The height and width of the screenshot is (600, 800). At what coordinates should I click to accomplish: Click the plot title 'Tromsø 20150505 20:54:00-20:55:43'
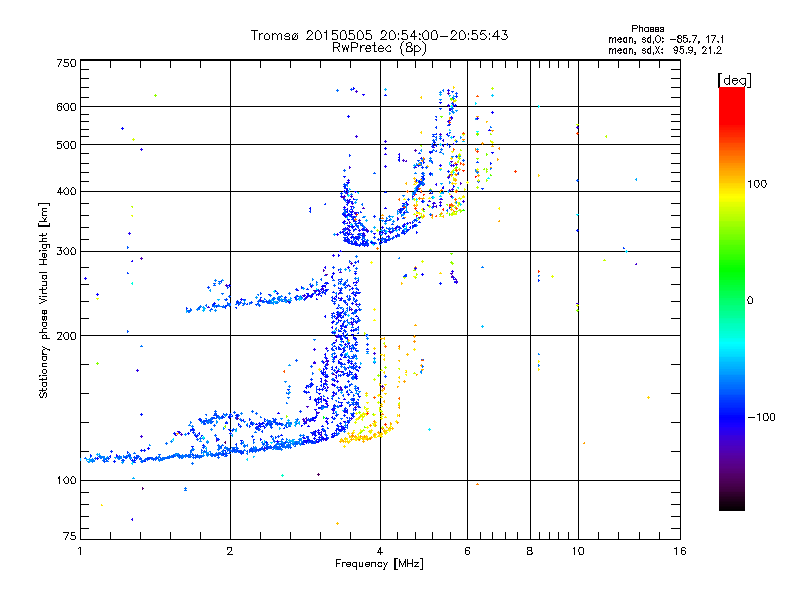coord(379,35)
